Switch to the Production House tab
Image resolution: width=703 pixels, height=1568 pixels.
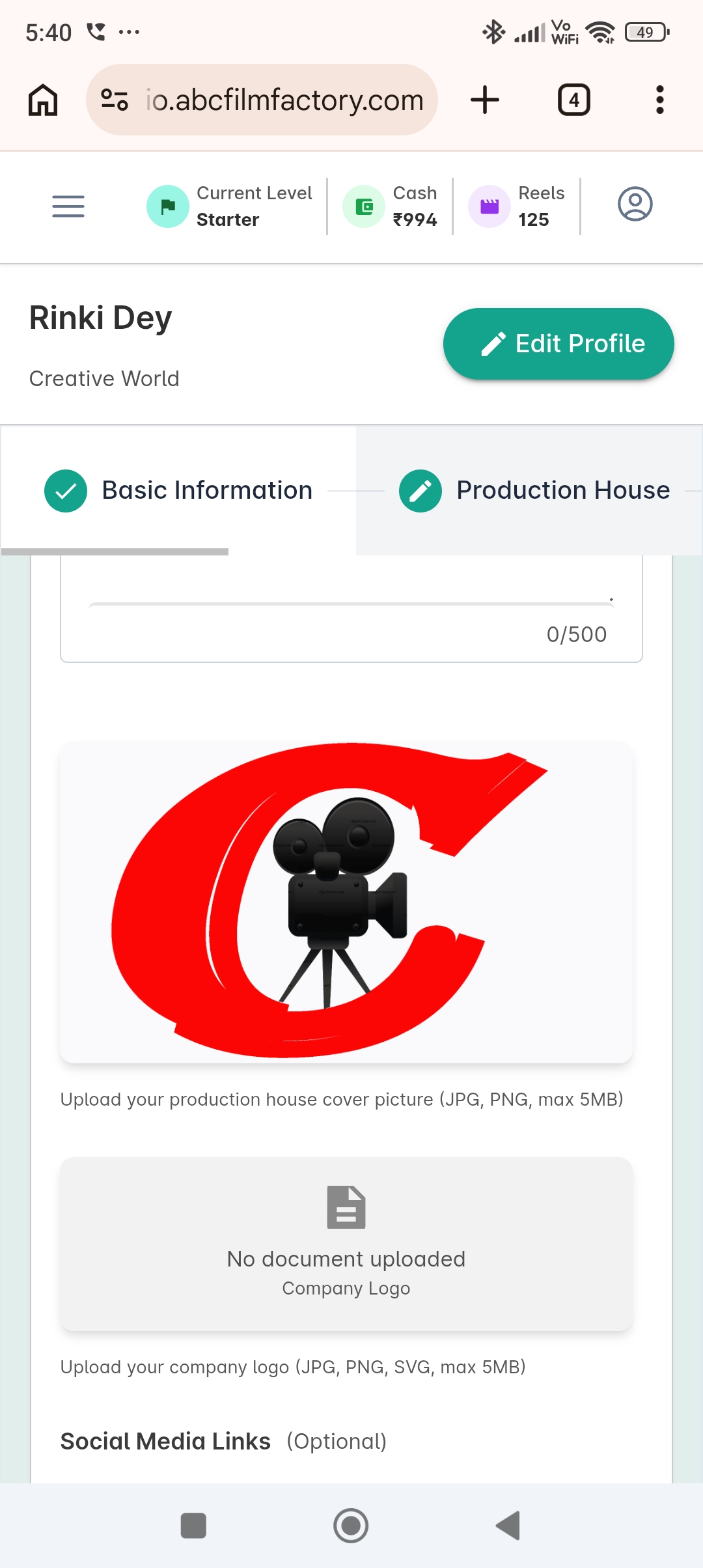click(529, 490)
